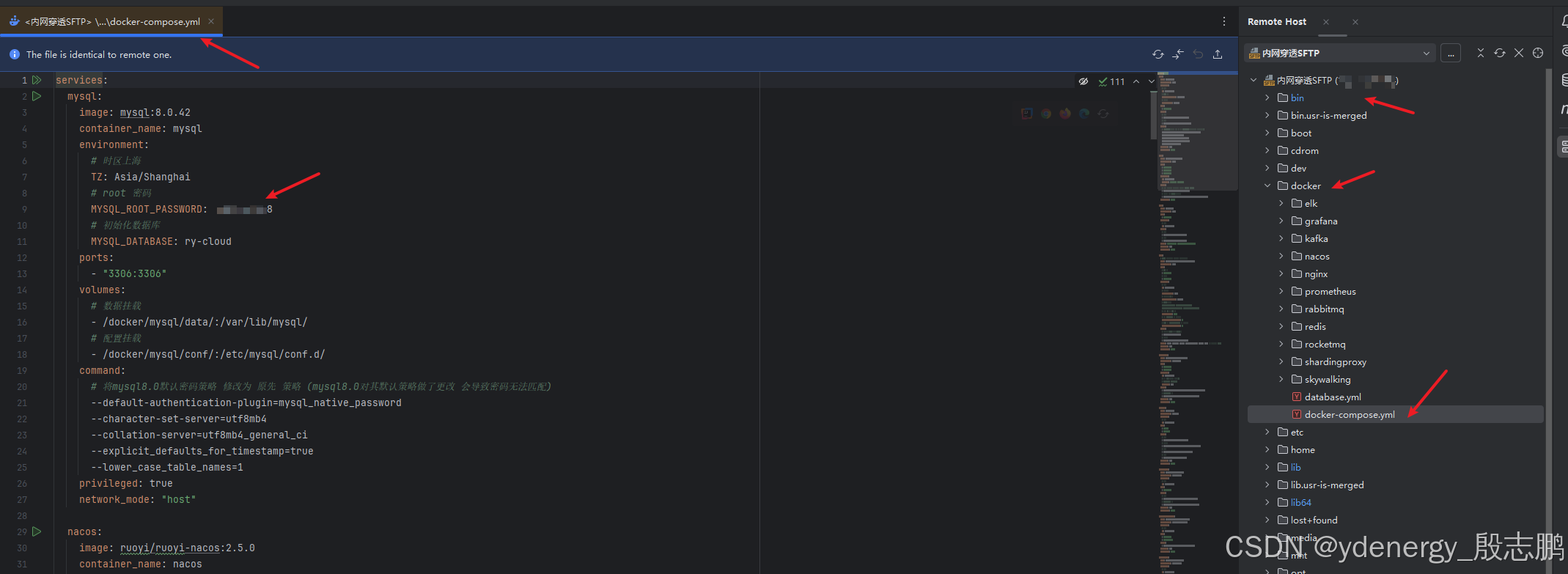Toggle reader mode eye icon
The width and height of the screenshot is (1568, 574).
[x=1083, y=81]
